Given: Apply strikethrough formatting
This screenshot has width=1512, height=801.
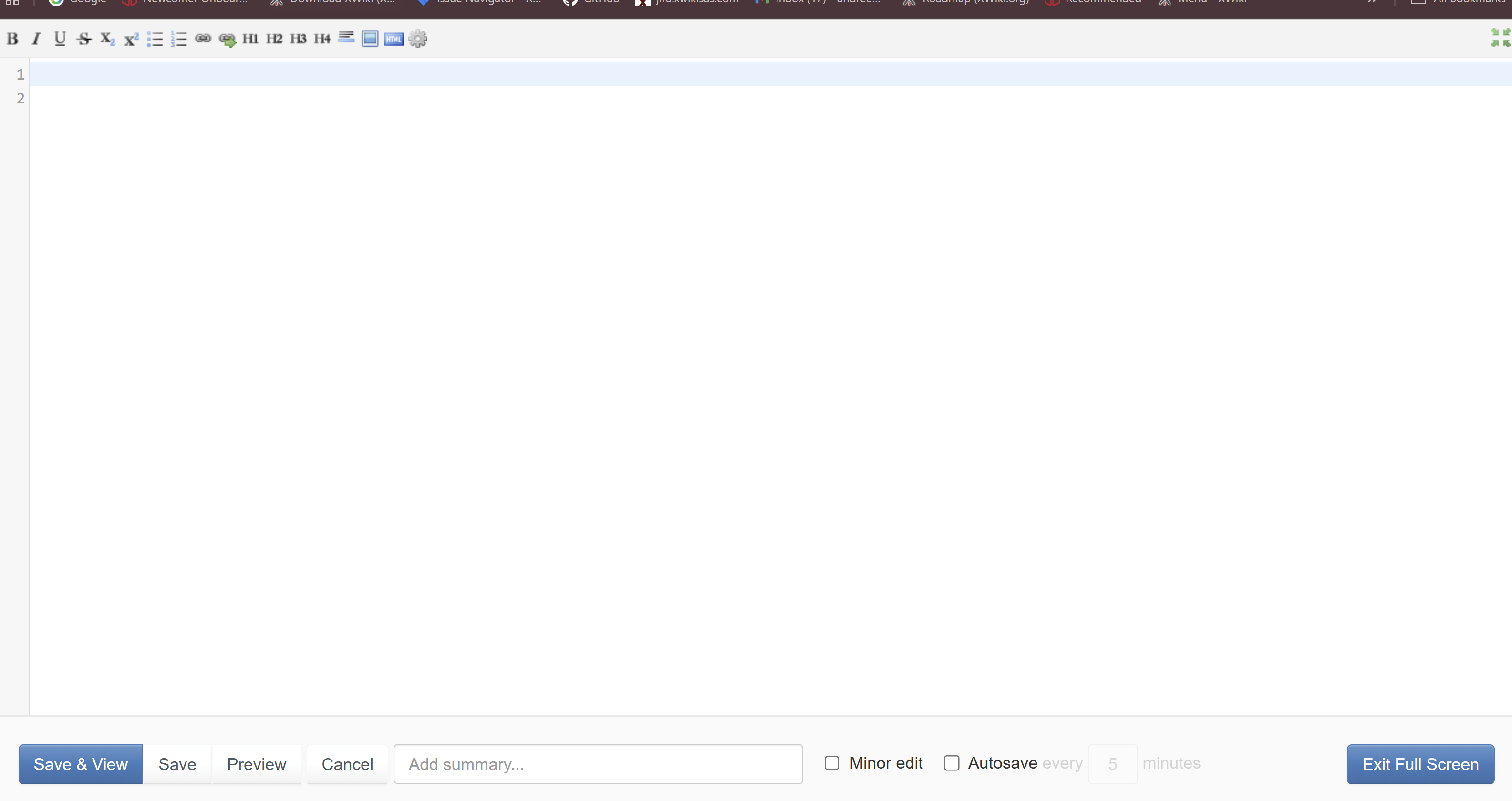Looking at the screenshot, I should click(x=84, y=39).
